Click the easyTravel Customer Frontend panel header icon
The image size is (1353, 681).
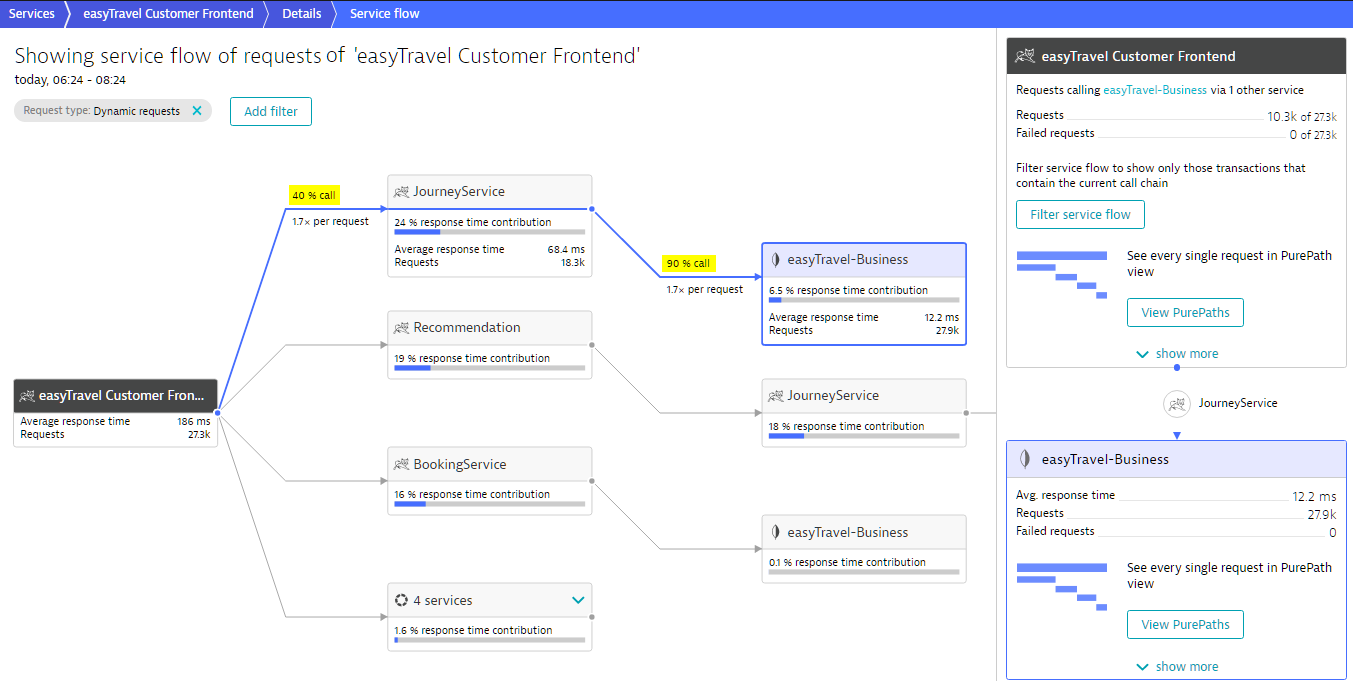point(1024,57)
